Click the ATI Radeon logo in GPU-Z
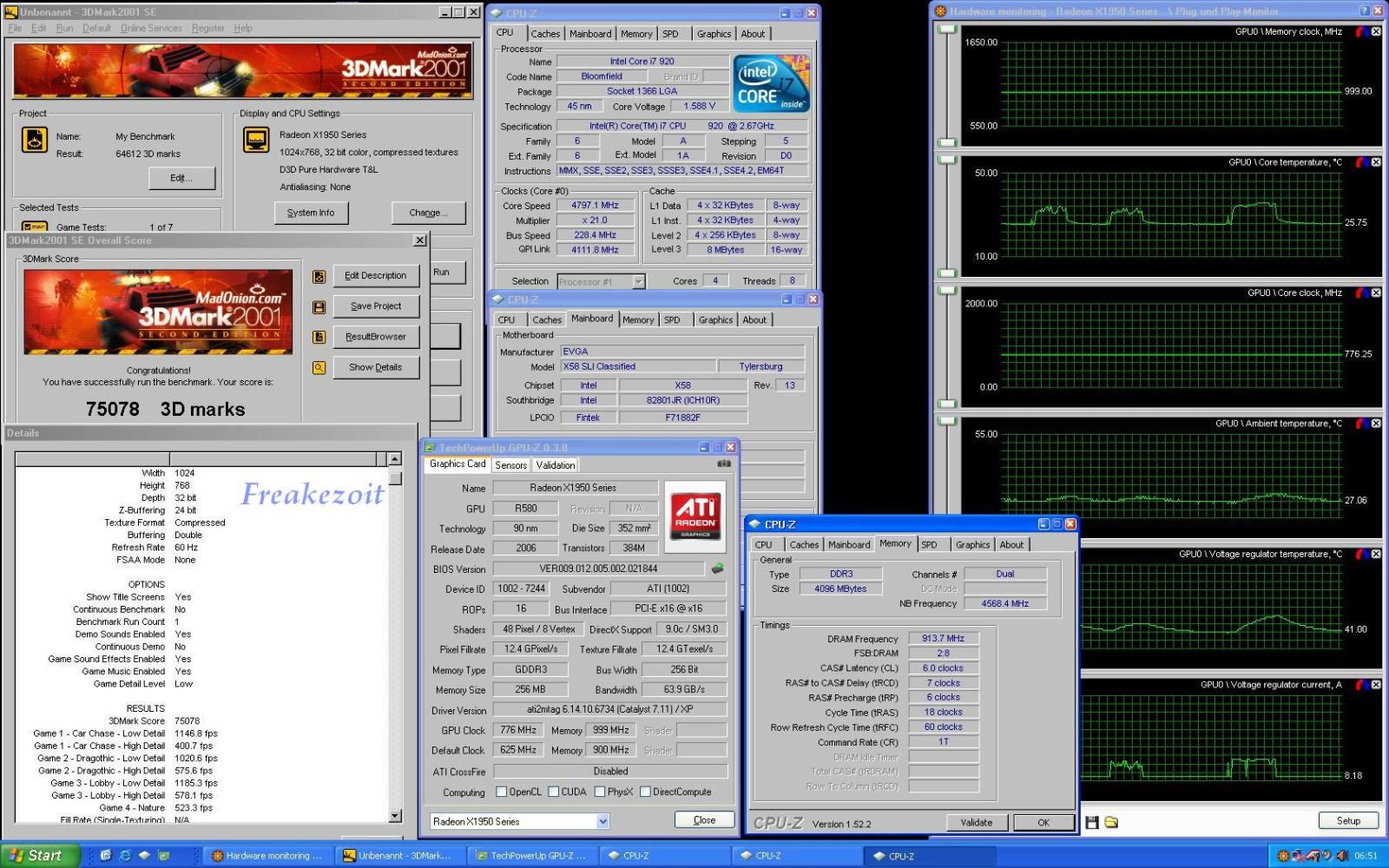This screenshot has height=868, width=1389. tap(695, 516)
